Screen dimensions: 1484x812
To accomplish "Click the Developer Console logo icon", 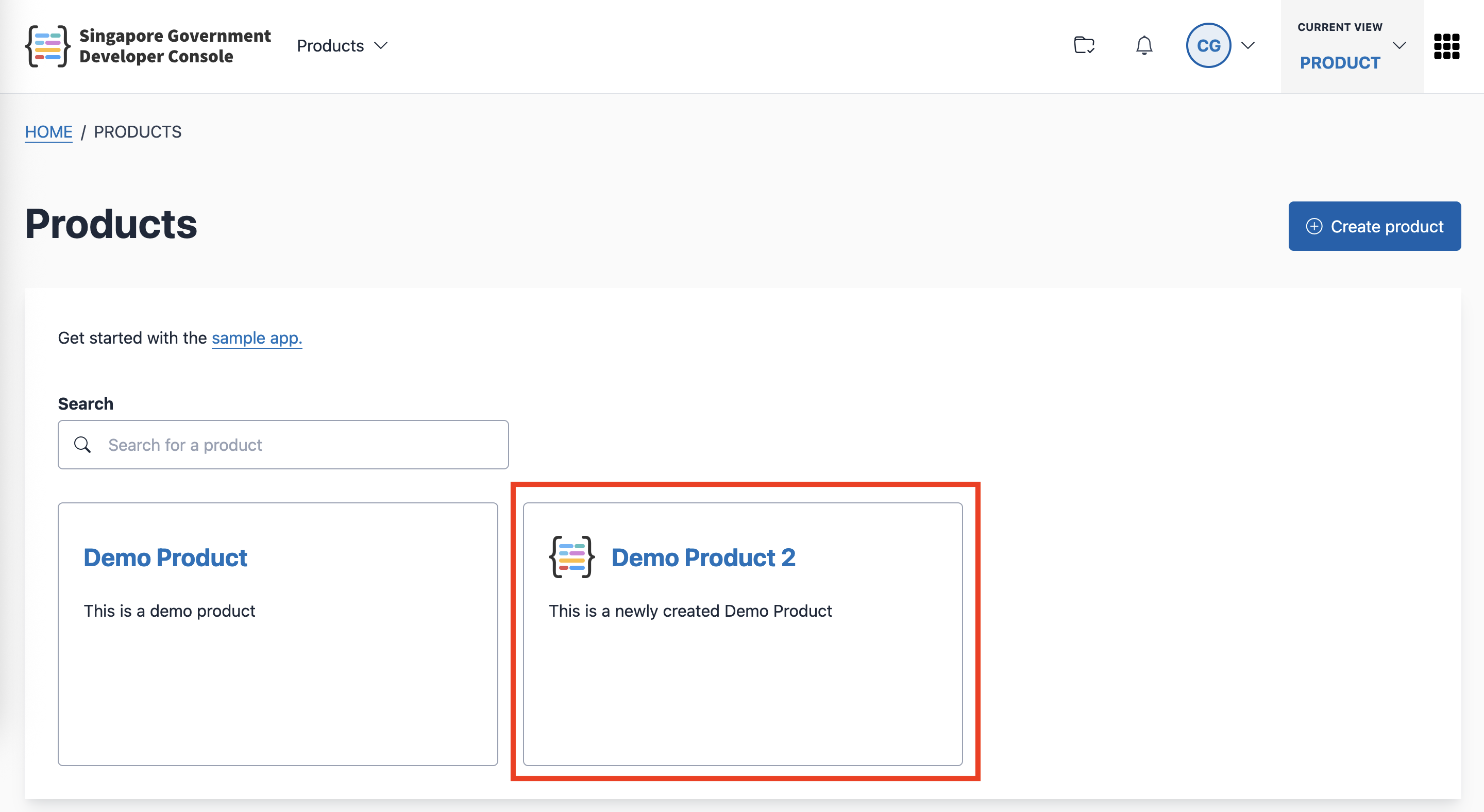I will pyautogui.click(x=48, y=46).
